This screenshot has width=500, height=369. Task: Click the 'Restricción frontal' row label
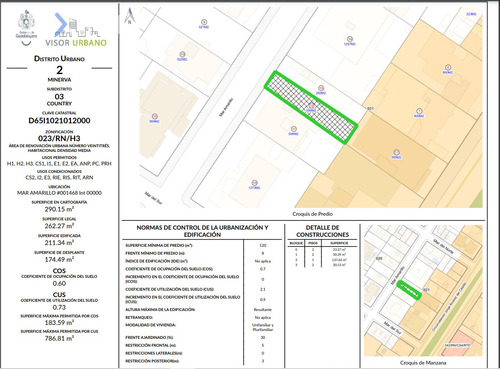150,345
